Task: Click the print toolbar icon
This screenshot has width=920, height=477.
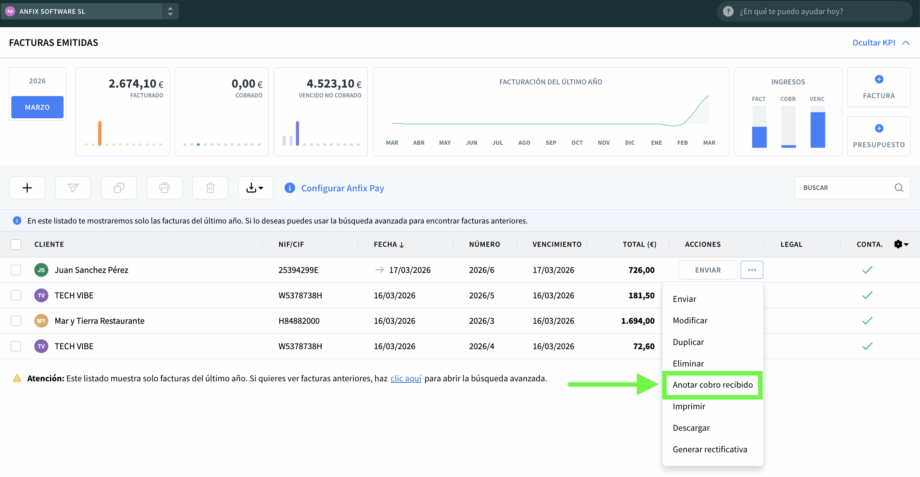Action: point(164,188)
